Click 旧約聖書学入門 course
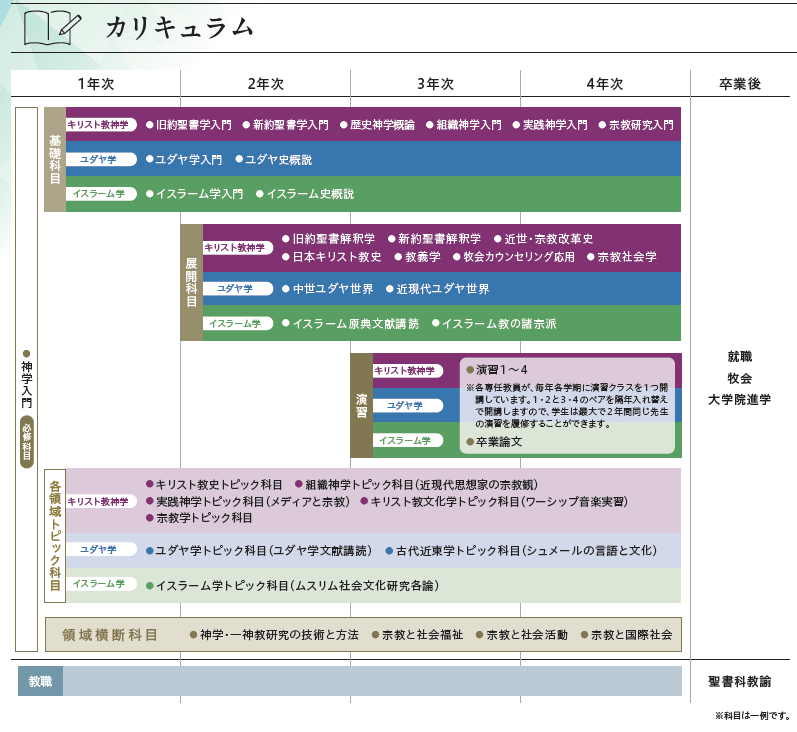 189,125
